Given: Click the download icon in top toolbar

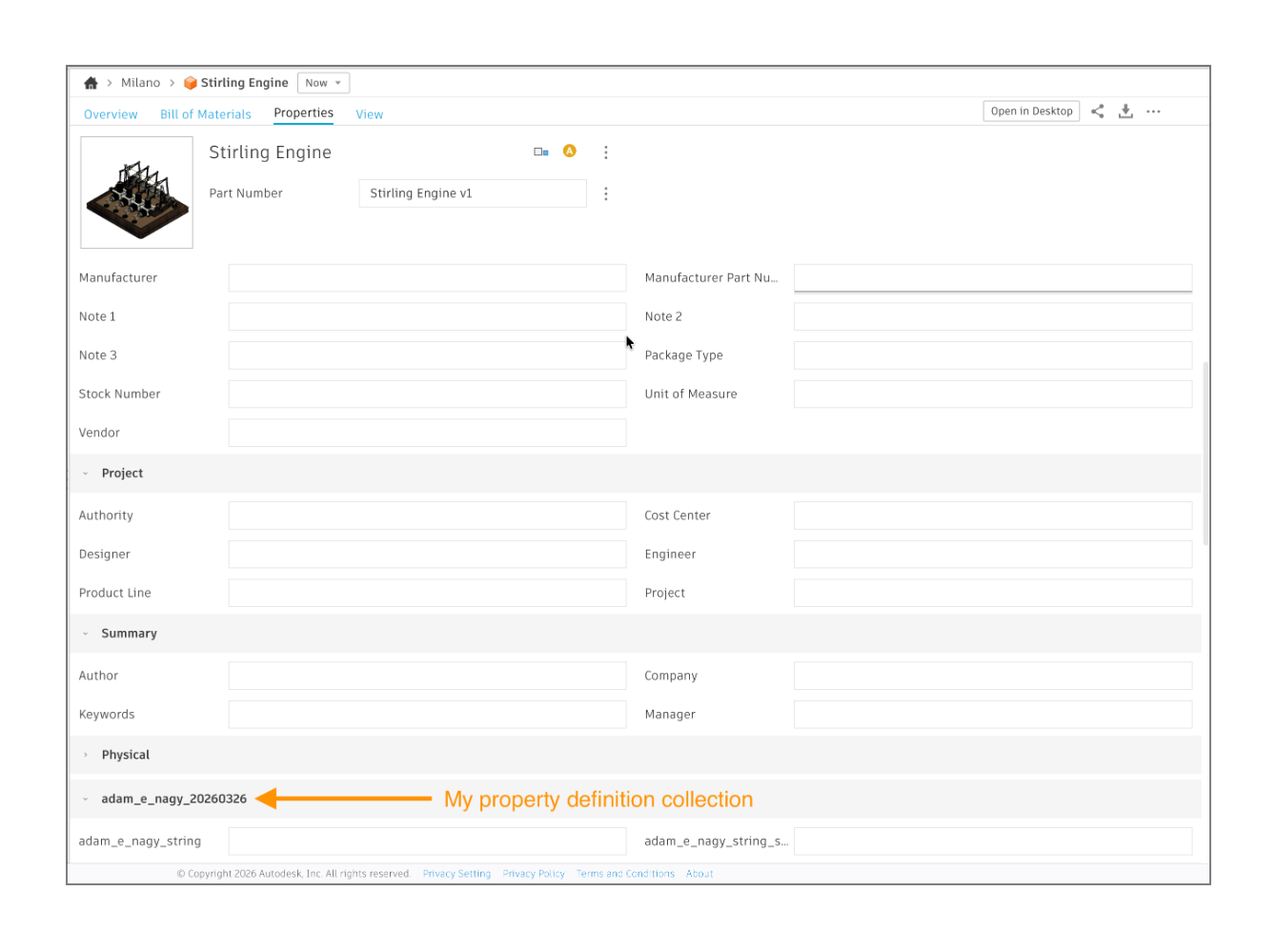Looking at the screenshot, I should pos(1125,111).
